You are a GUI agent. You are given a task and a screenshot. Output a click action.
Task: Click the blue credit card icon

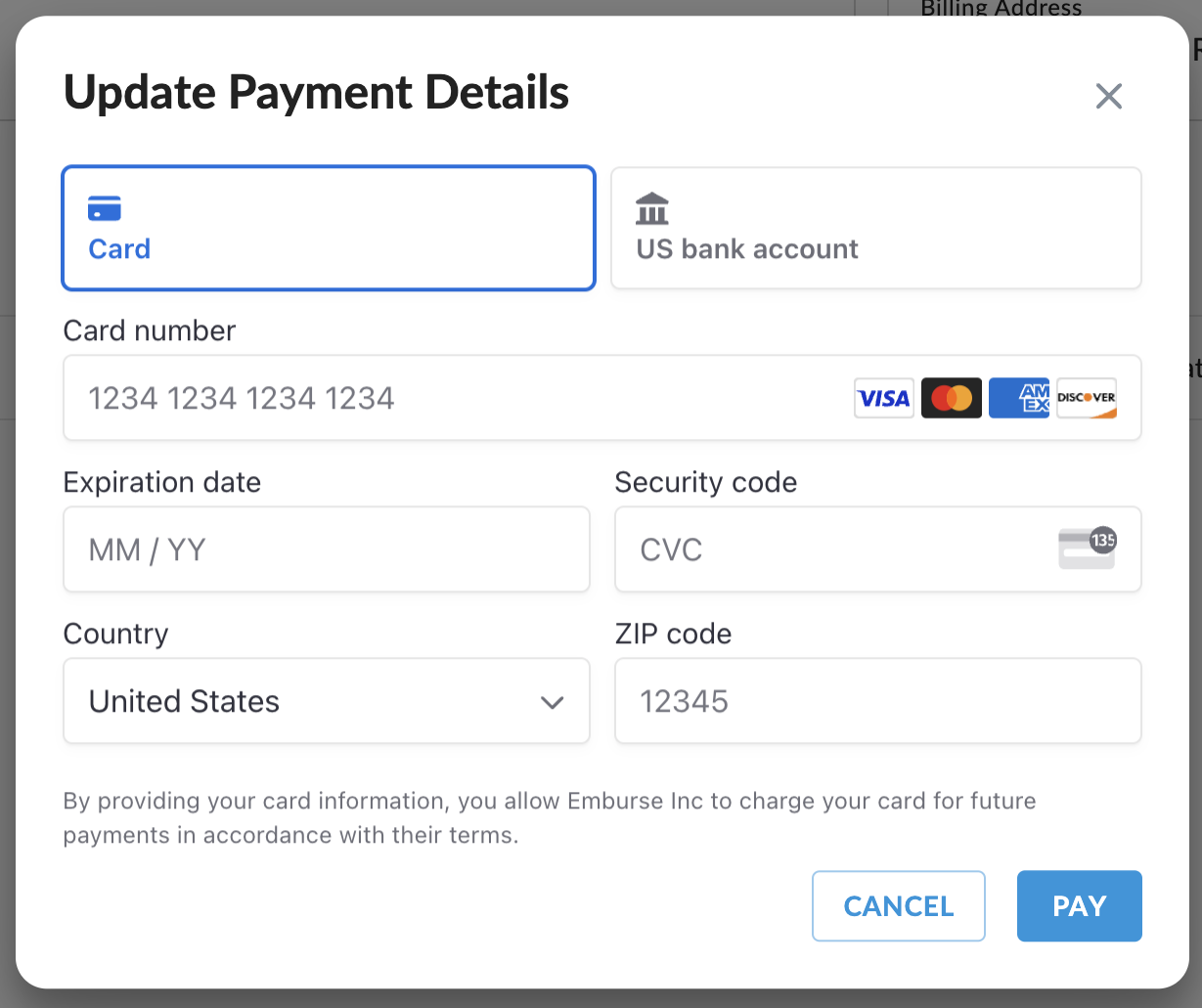click(x=105, y=208)
